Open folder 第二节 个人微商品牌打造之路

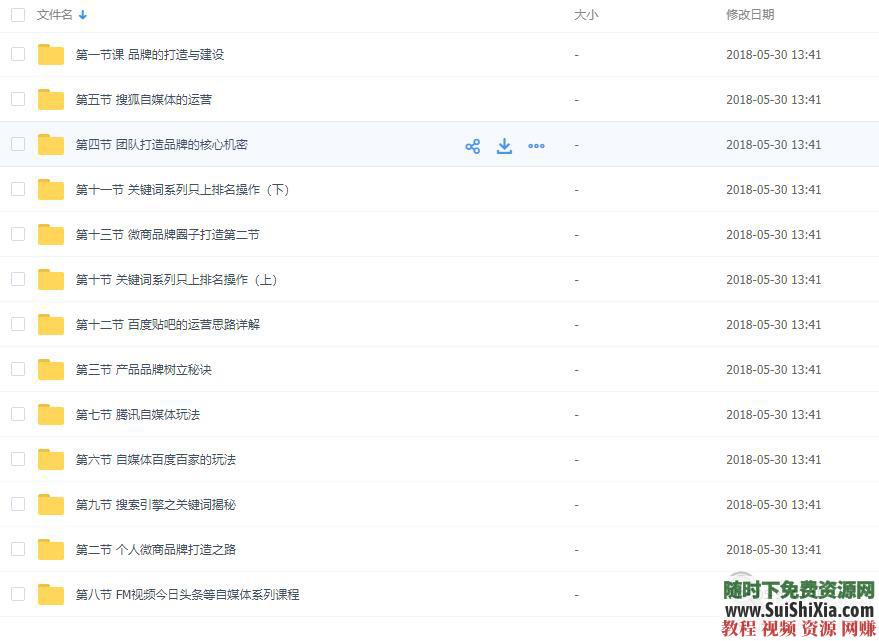pyautogui.click(x=160, y=550)
